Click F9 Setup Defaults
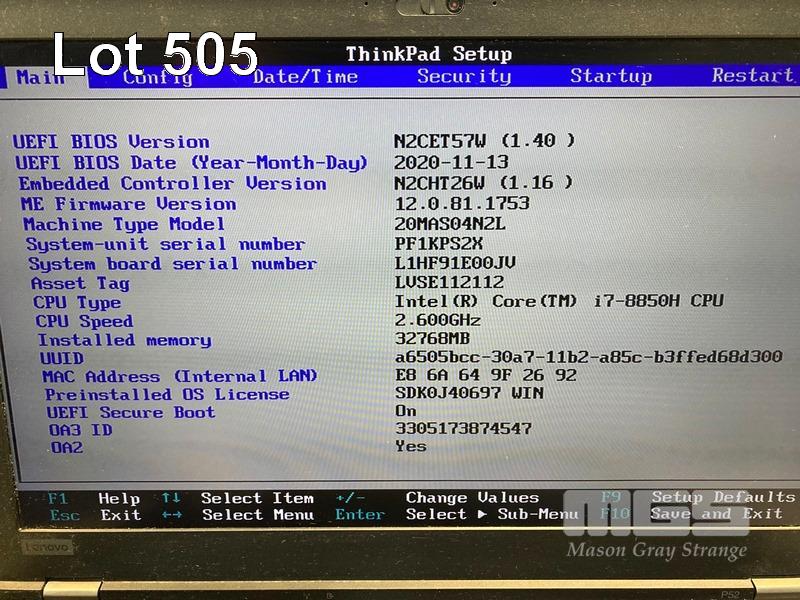The image size is (800, 600). (697, 497)
